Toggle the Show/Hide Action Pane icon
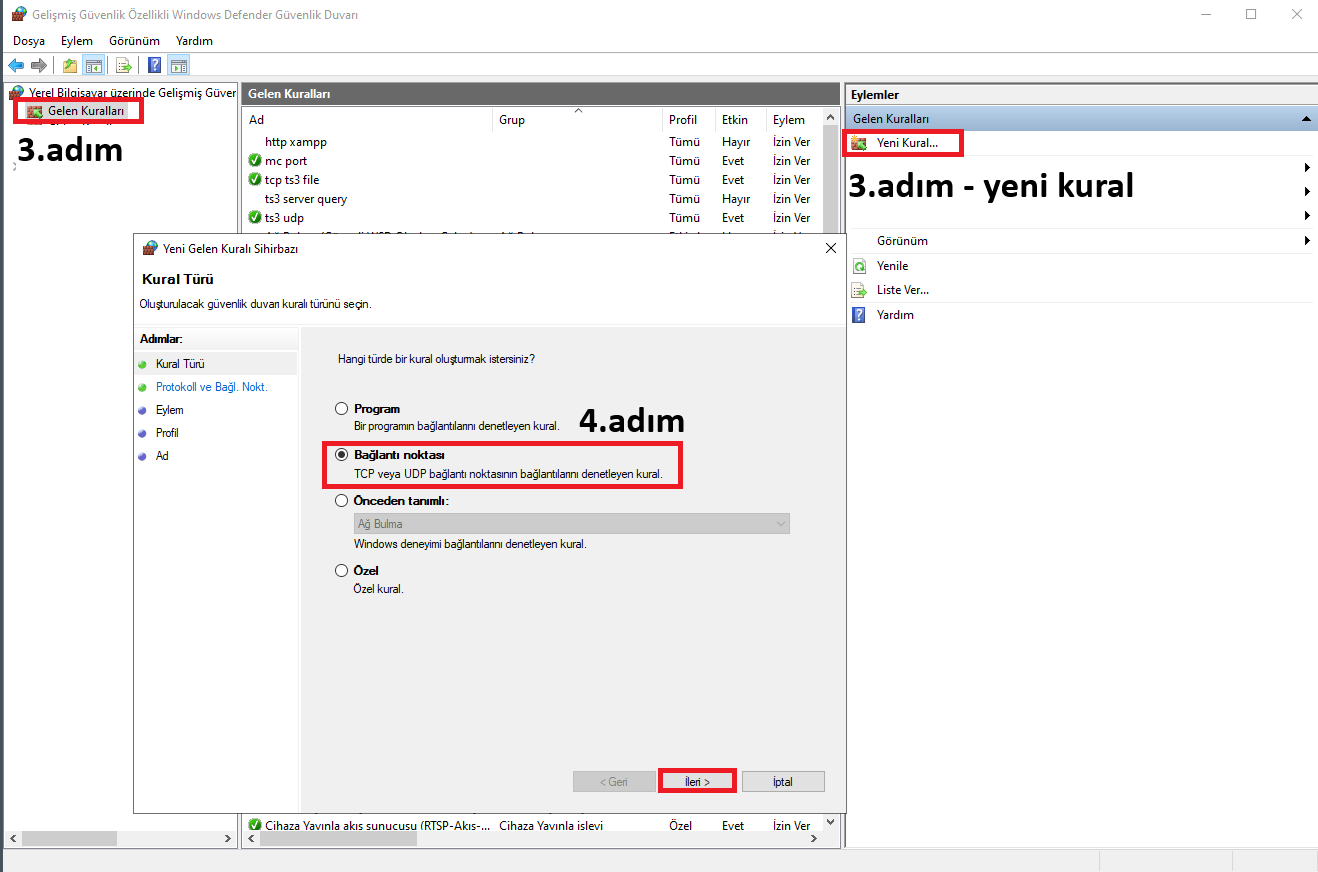The image size is (1318, 872). point(179,66)
